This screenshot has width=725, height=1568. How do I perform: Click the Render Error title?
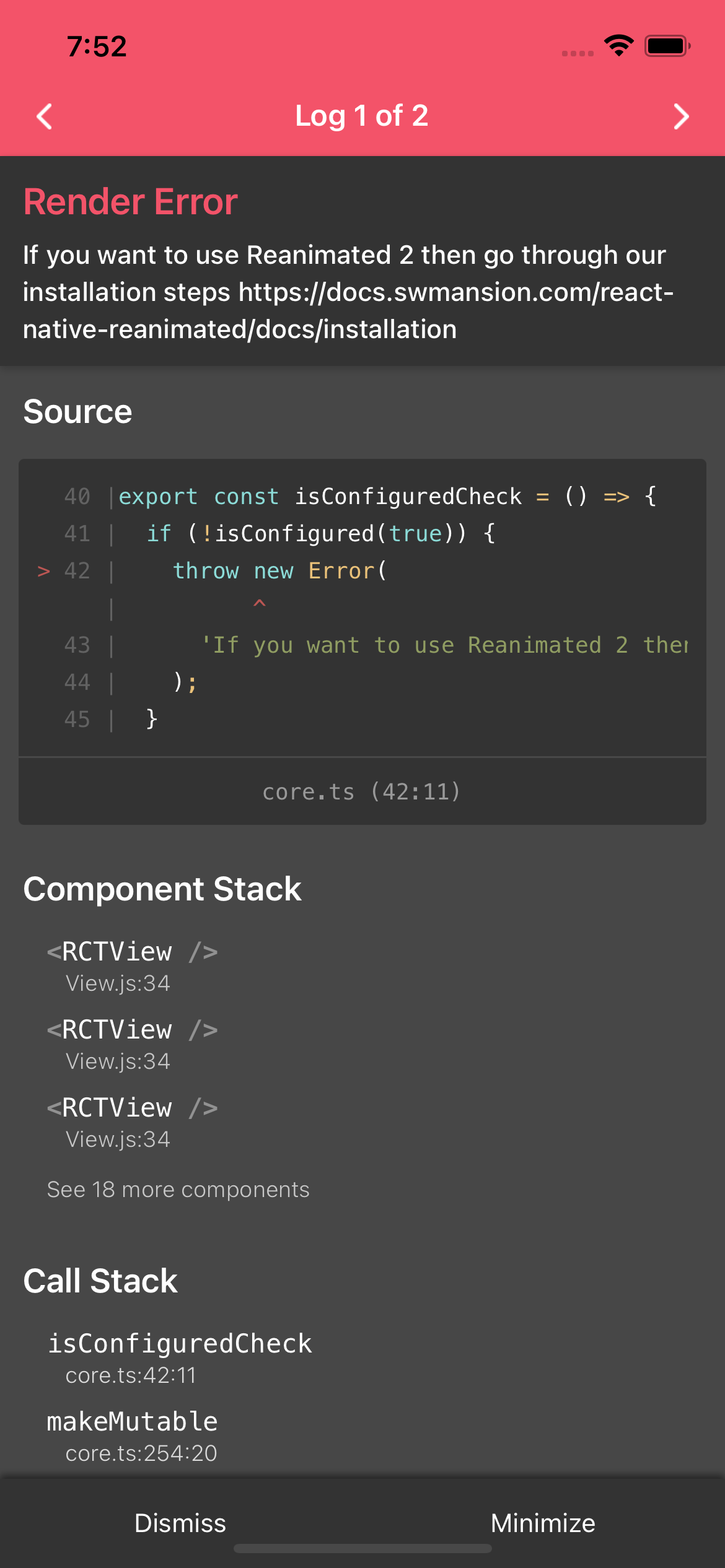coord(130,201)
